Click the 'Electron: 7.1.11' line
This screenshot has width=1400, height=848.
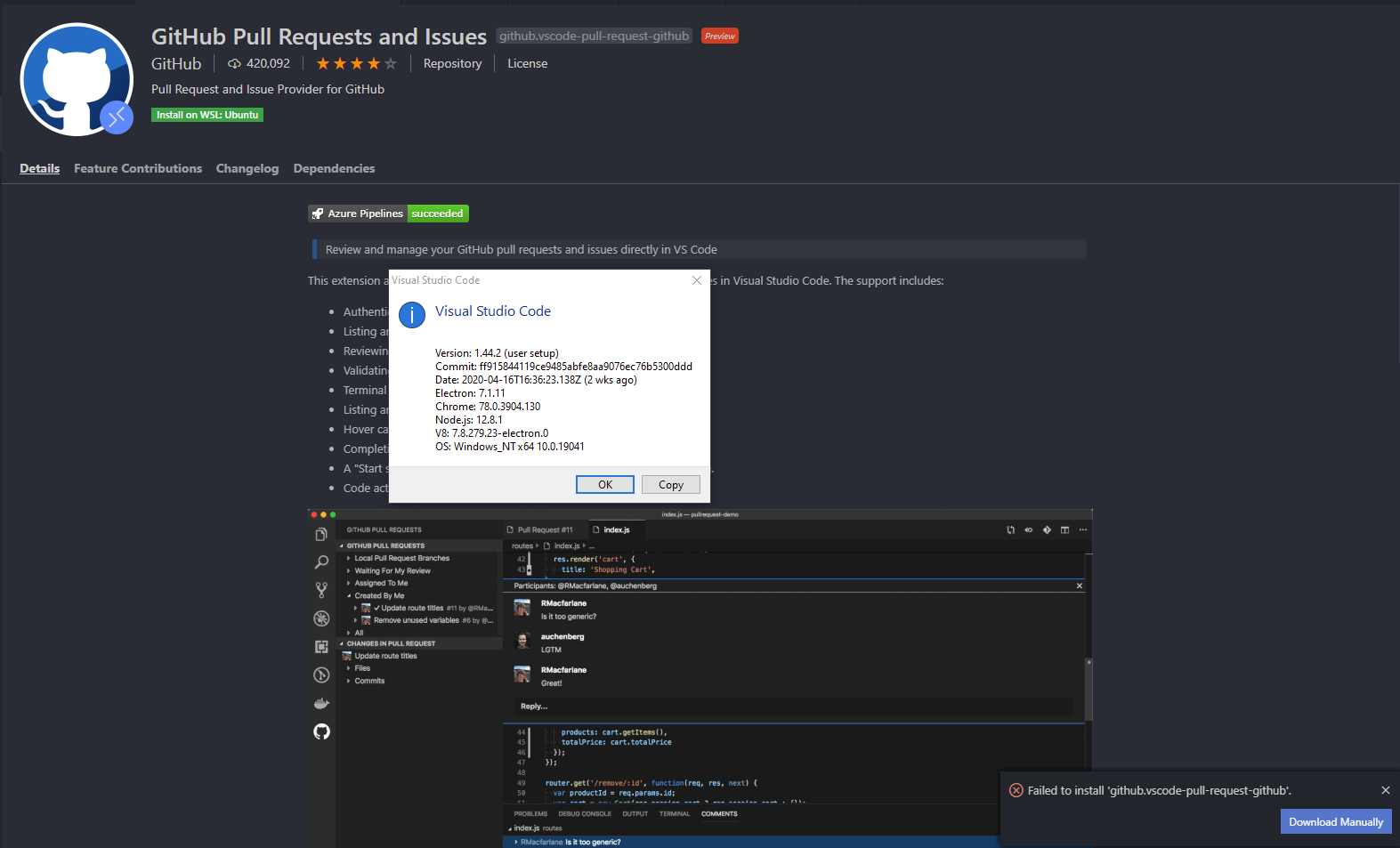point(470,393)
